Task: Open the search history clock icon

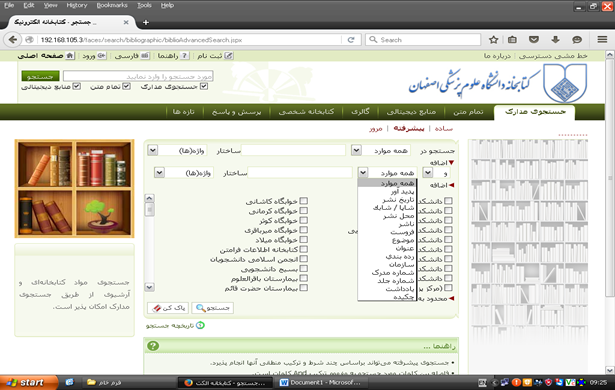Action: point(200,325)
